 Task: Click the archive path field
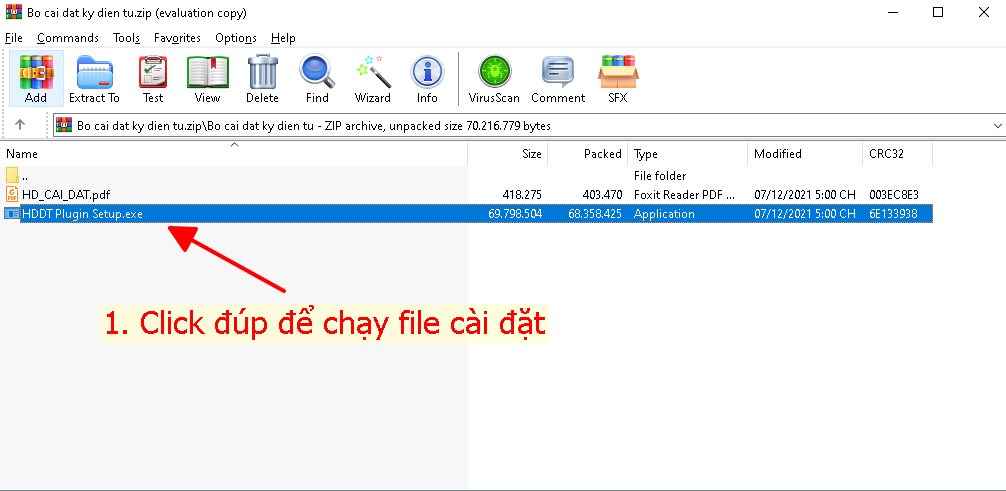[529, 126]
